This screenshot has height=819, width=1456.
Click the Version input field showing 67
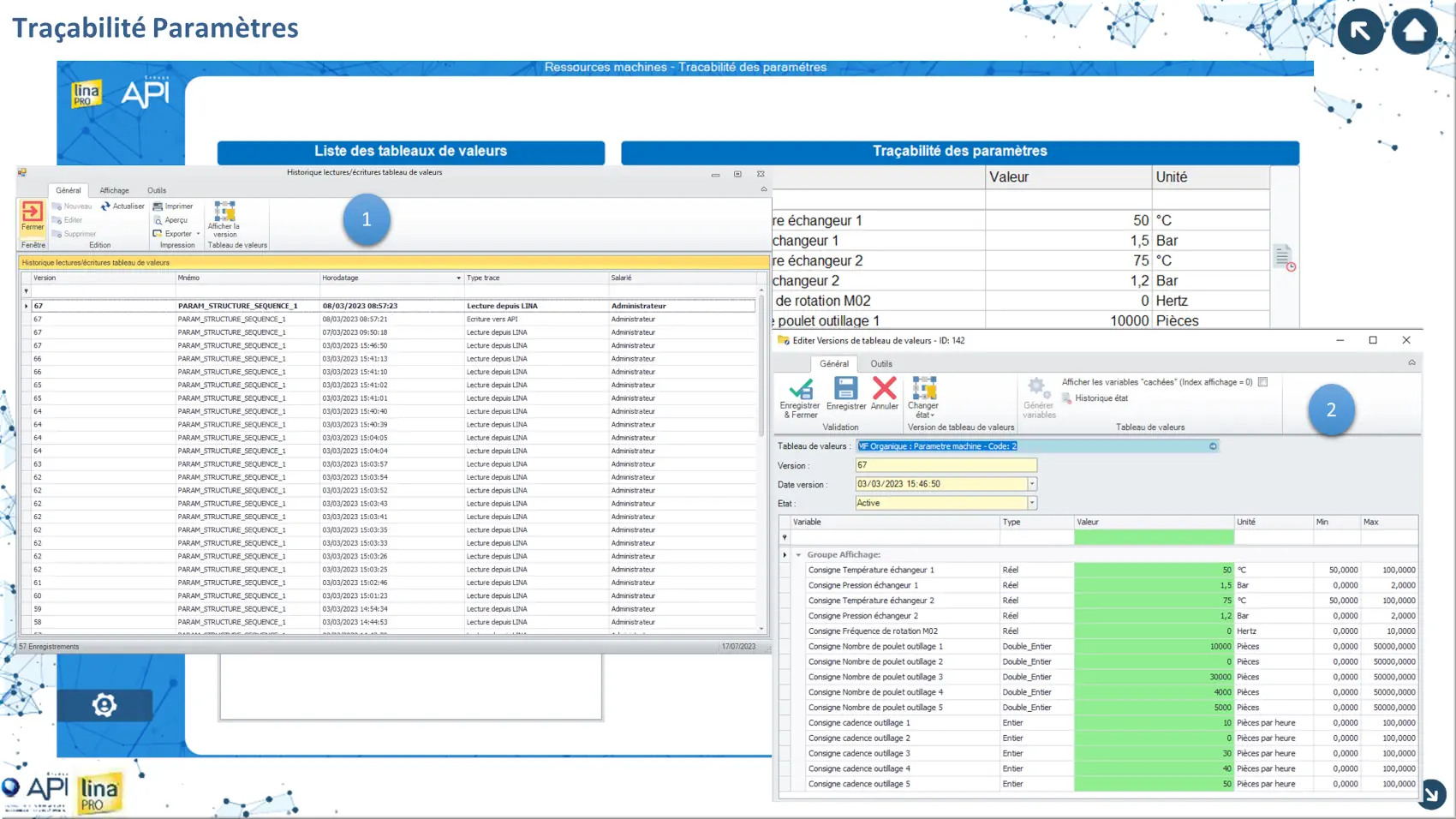click(x=946, y=465)
